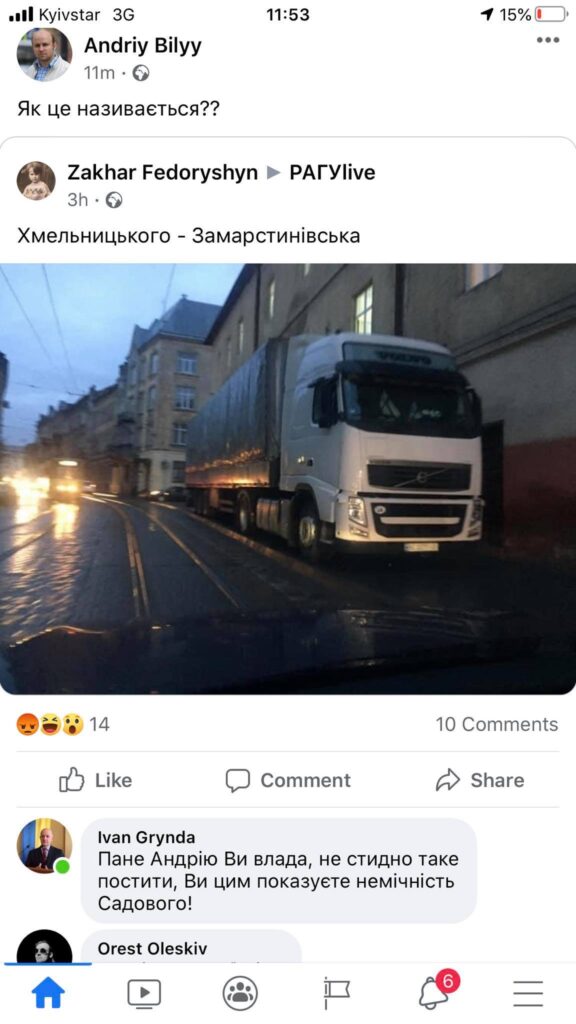Image resolution: width=576 pixels, height=1024 pixels.
Task: Tap Zakhar Fedoryshyn's avatar image
Action: coord(36,181)
